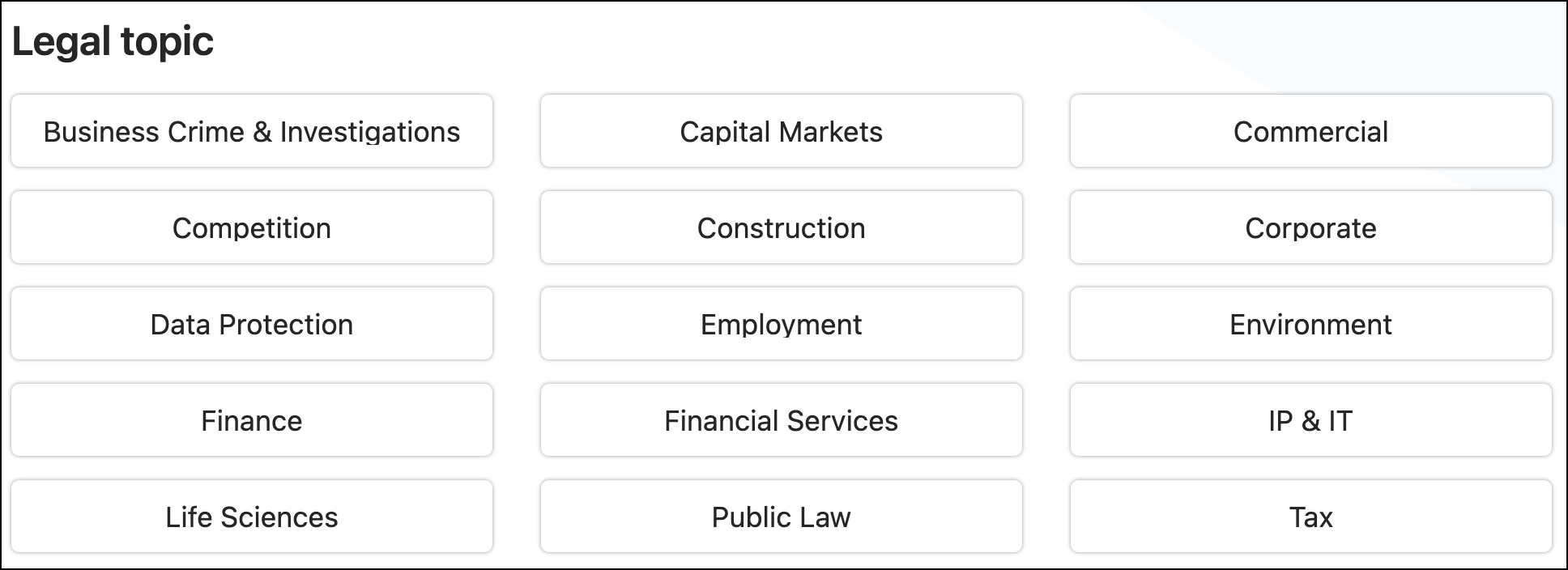Pick the Corporate legal topic

click(x=1310, y=228)
